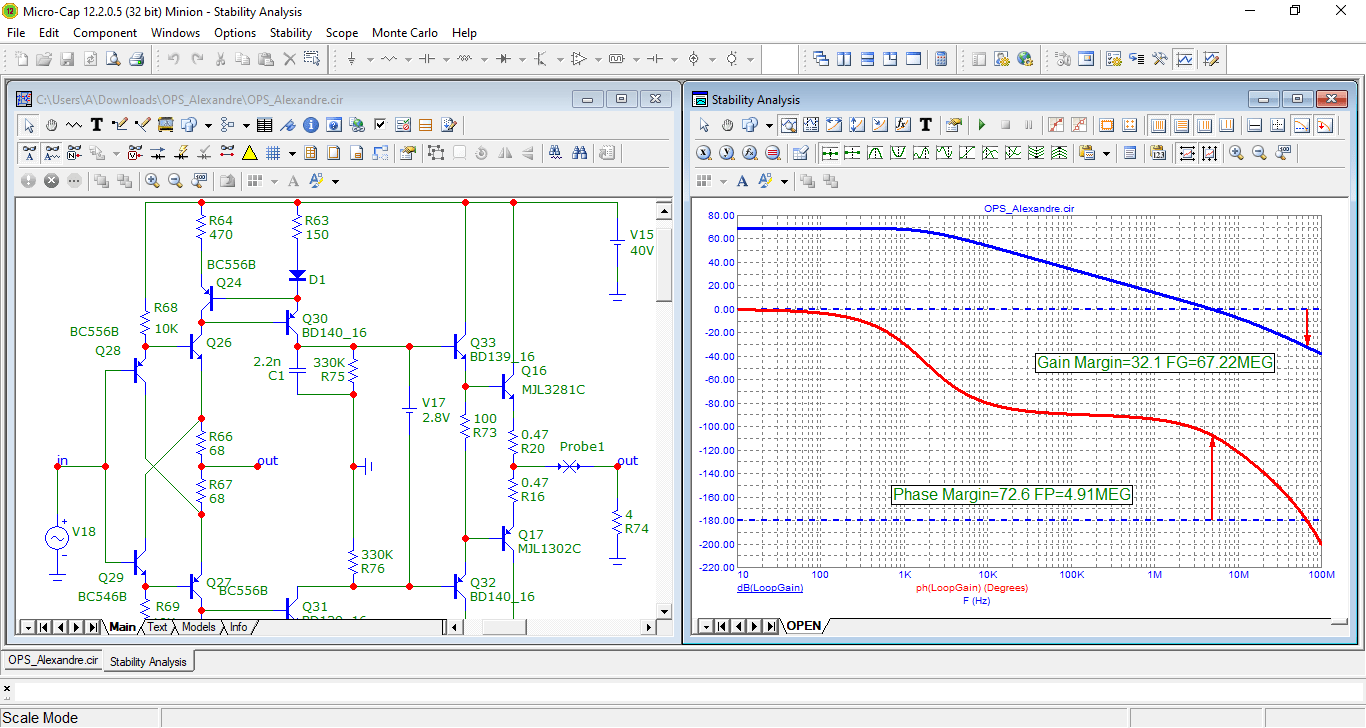Viewport: 1366px width, 728px height.
Task: Cut selection with the scissors icon
Action: pos(220,59)
